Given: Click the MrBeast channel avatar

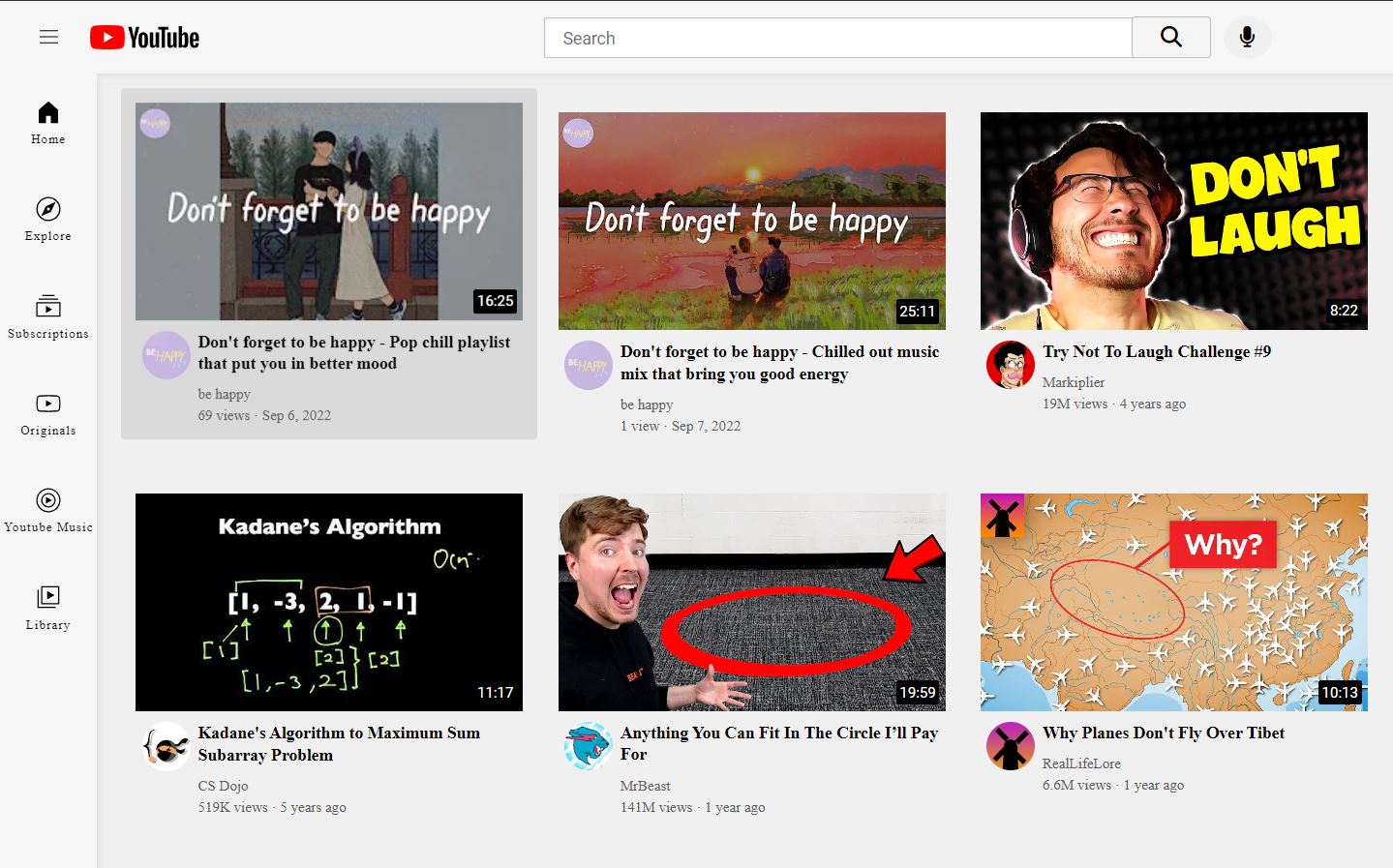Looking at the screenshot, I should [x=589, y=746].
